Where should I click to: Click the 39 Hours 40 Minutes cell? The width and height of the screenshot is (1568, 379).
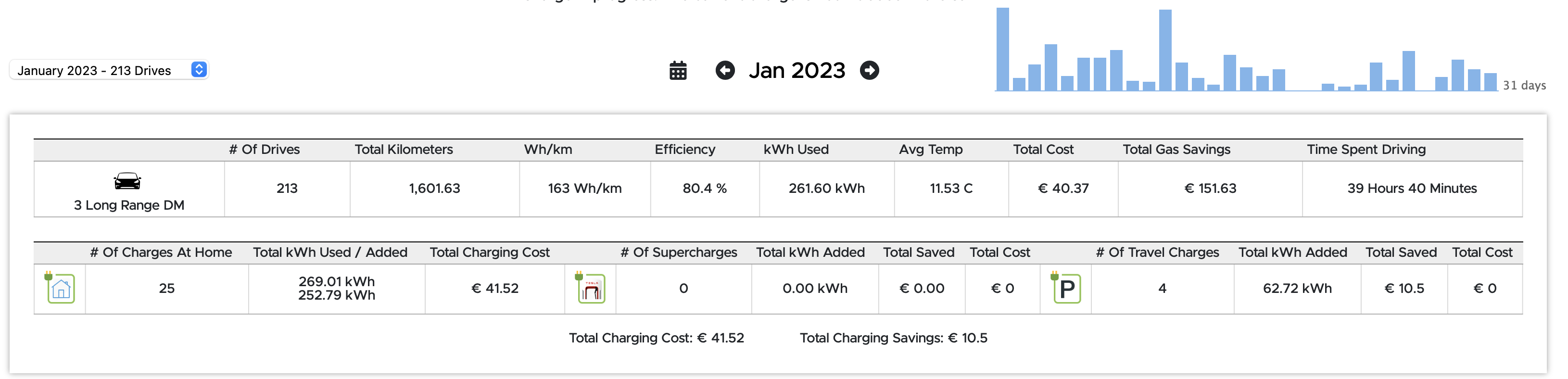tap(1411, 189)
